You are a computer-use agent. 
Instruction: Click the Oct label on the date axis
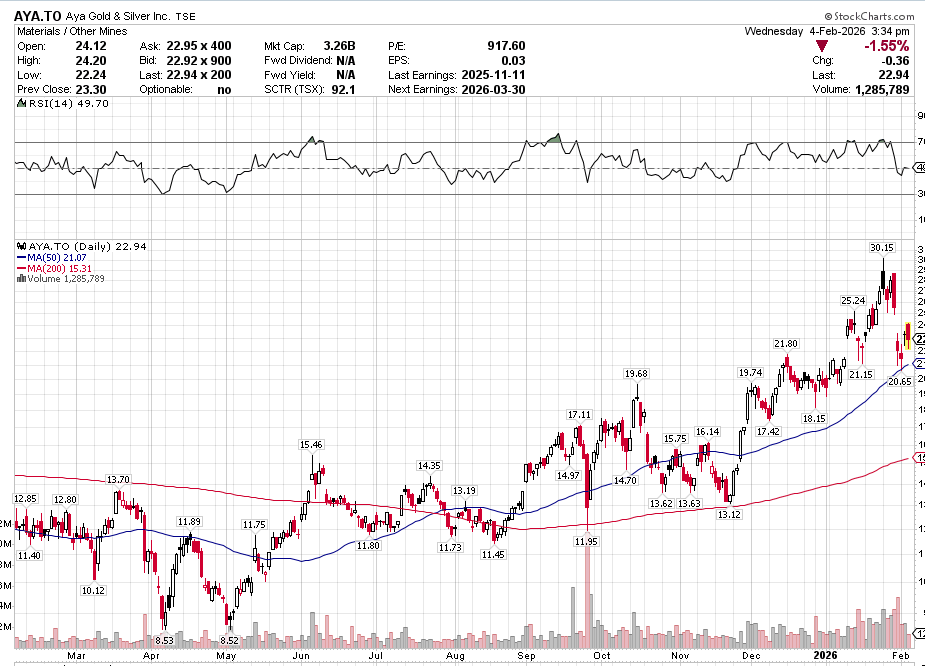coord(602,657)
